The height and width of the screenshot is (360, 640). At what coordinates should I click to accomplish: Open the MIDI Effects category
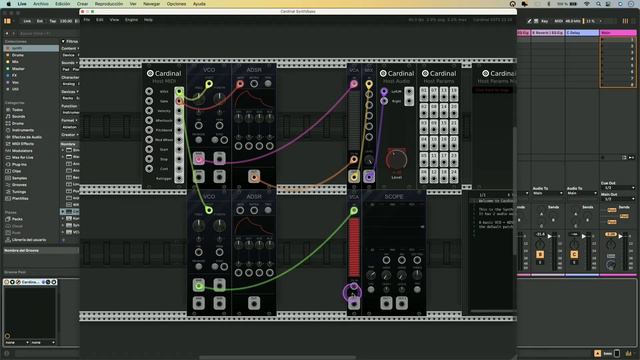[x=23, y=144]
